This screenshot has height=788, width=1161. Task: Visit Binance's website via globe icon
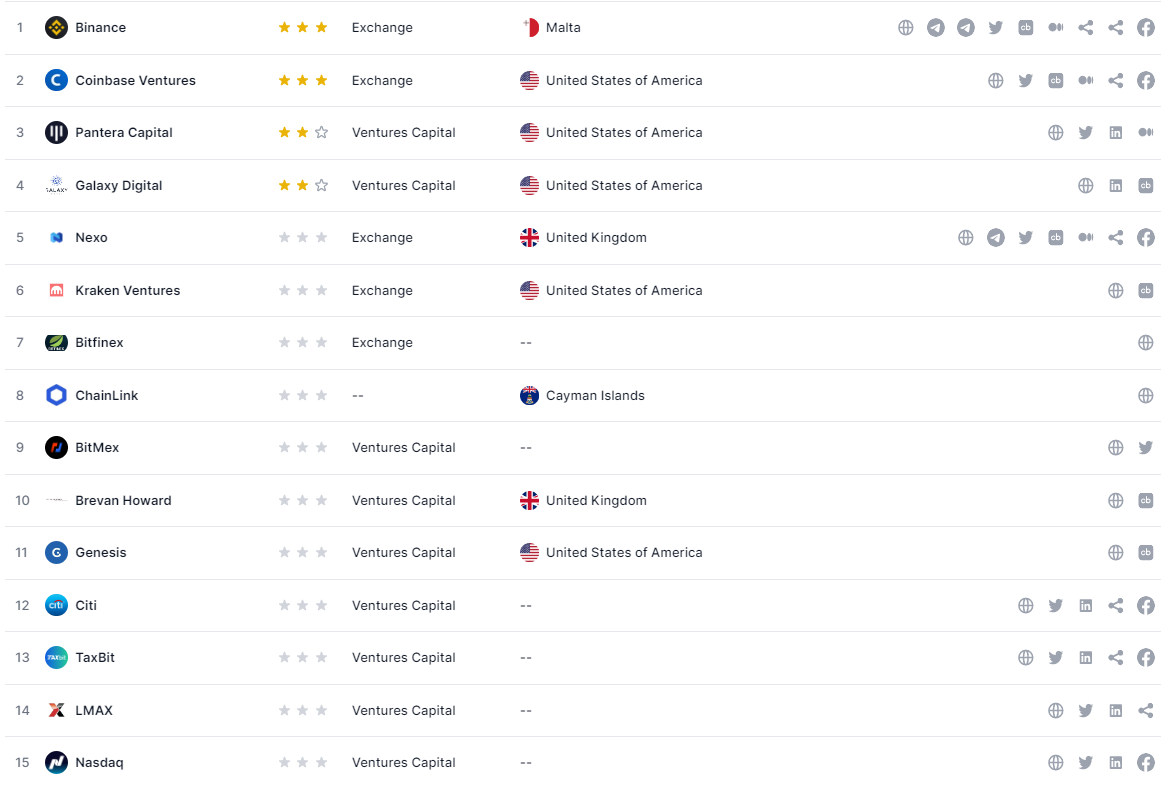coord(906,27)
